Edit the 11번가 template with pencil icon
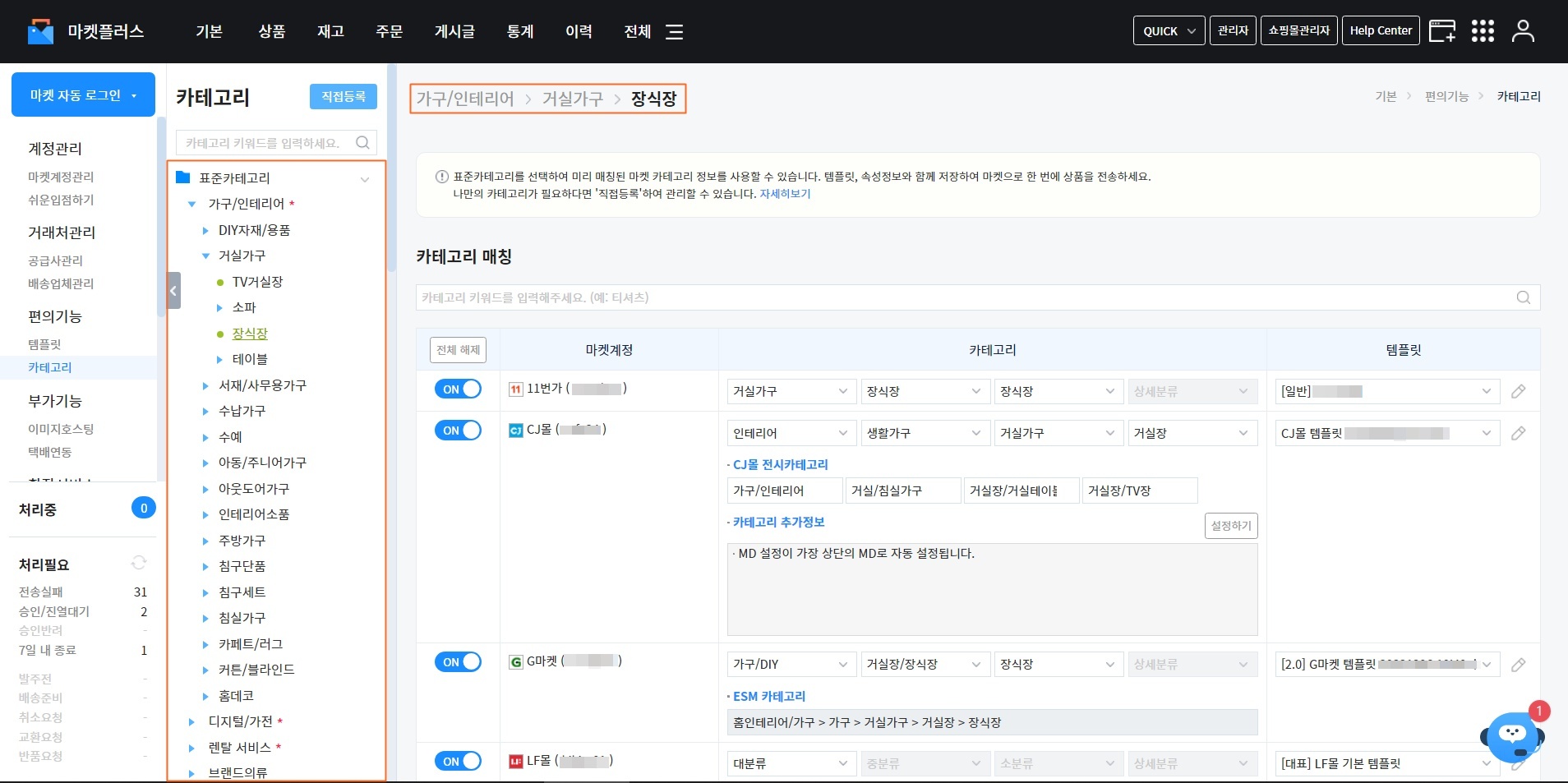 pyautogui.click(x=1518, y=392)
